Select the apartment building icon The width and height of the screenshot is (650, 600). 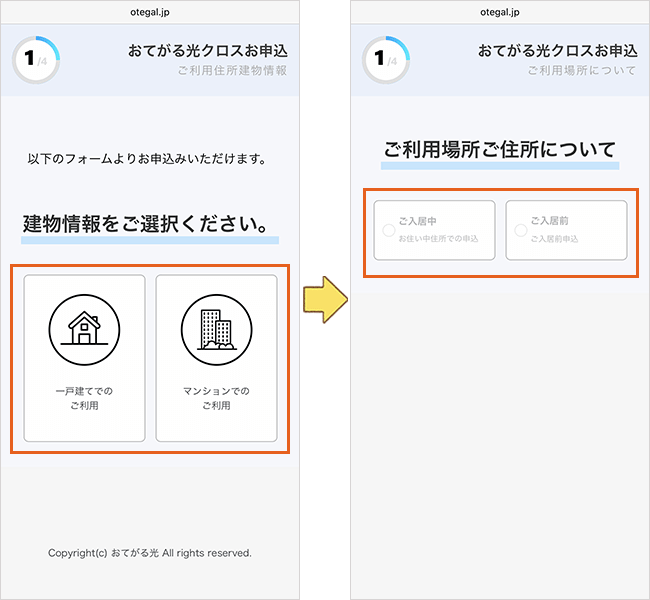(216, 330)
